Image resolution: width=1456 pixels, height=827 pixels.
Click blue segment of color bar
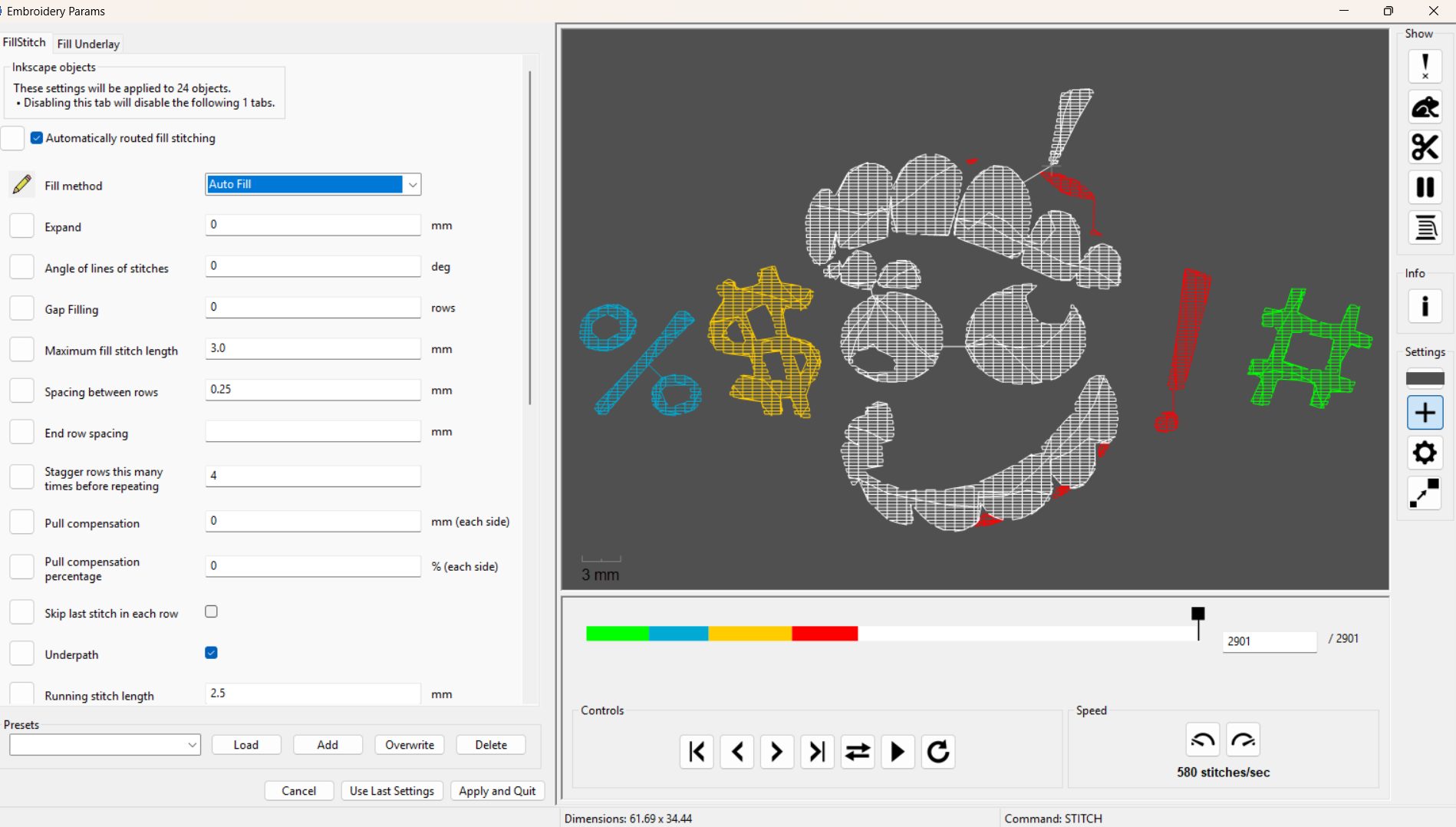click(679, 634)
